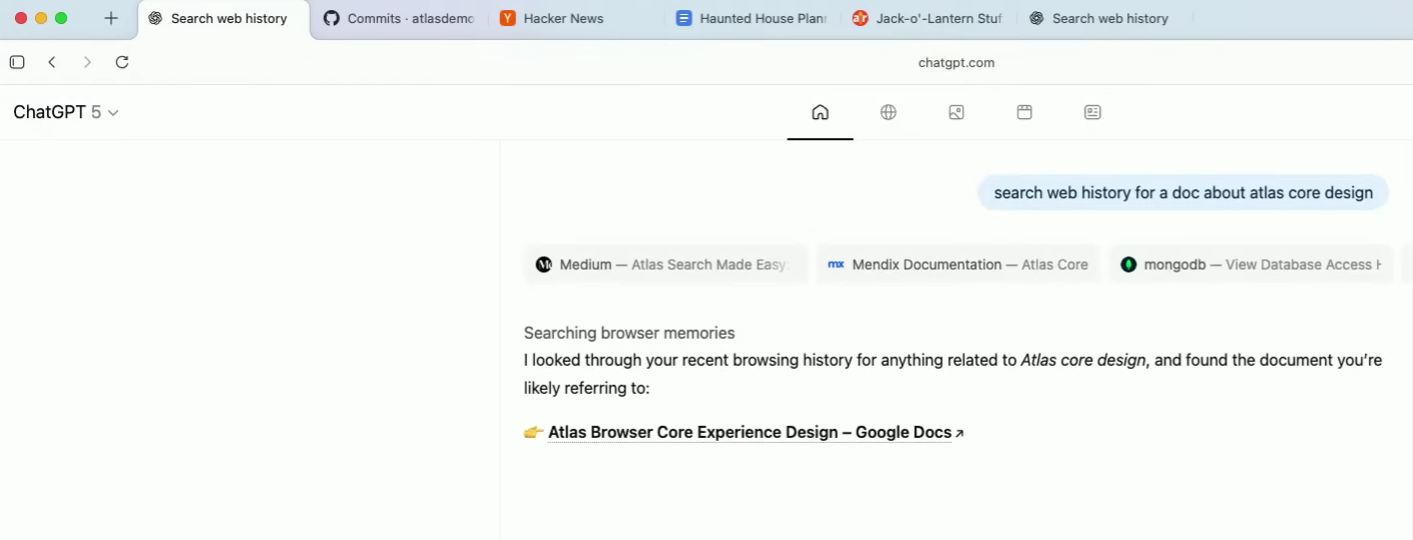Click the Hacker News Y favicon

click(507, 18)
